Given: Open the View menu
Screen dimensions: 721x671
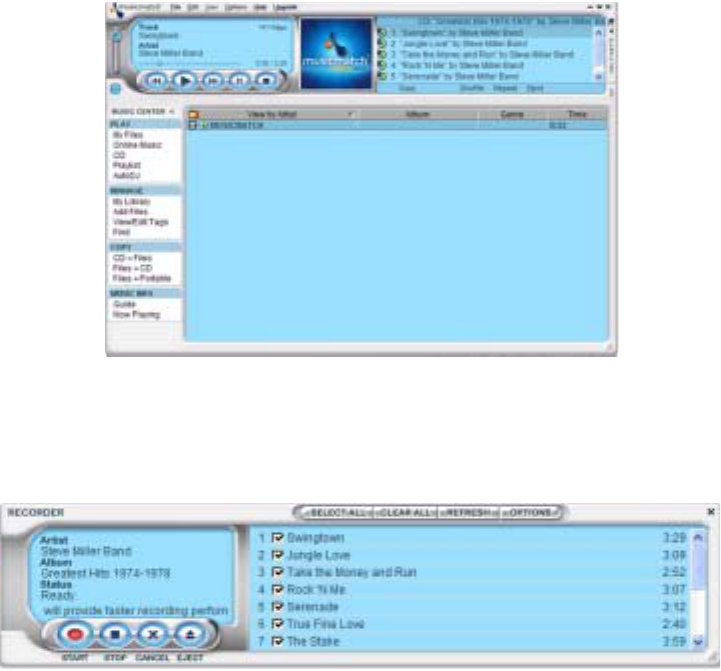Looking at the screenshot, I should pos(212,7).
